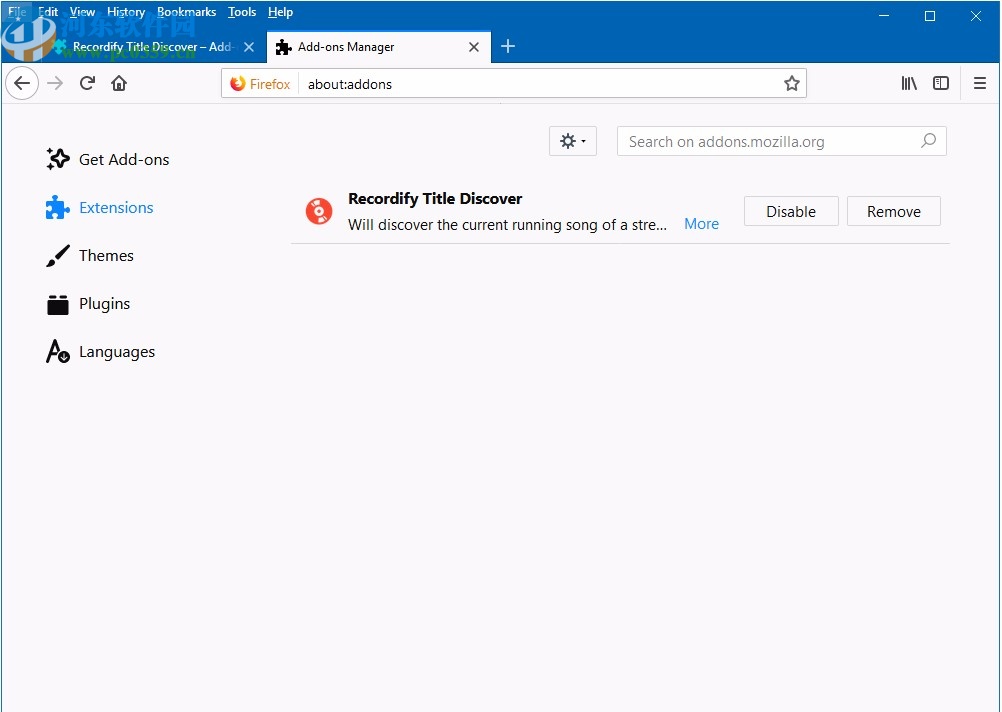1002x712 pixels.
Task: Focus the addons.mozilla.org search field
Action: 770,142
